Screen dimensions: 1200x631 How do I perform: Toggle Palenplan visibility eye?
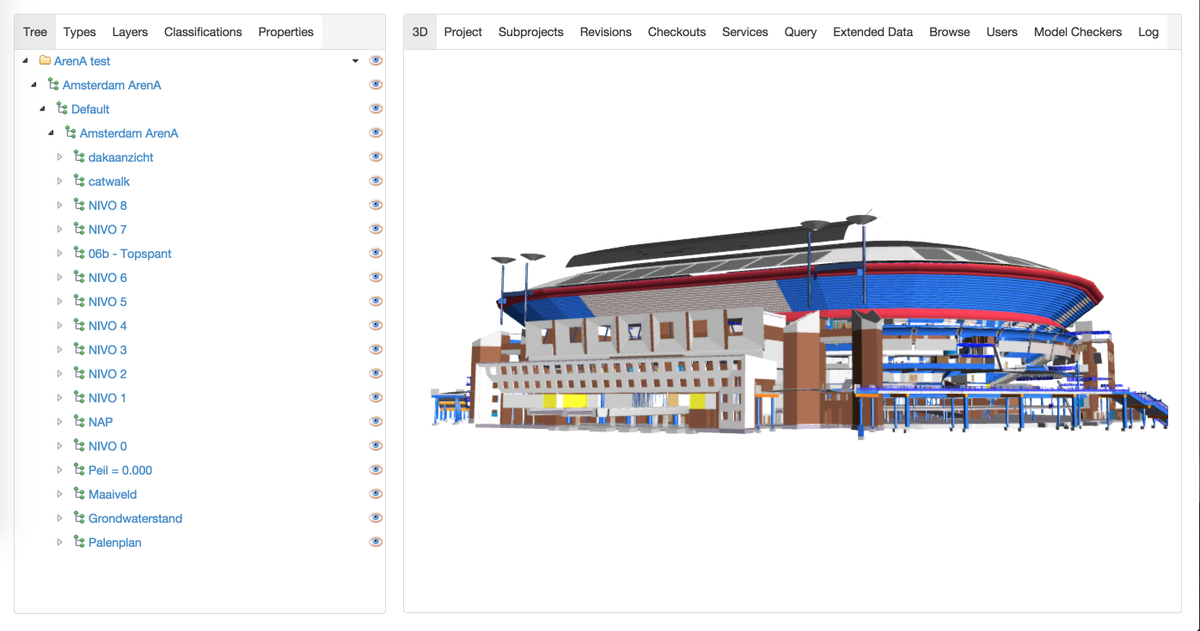coord(376,541)
